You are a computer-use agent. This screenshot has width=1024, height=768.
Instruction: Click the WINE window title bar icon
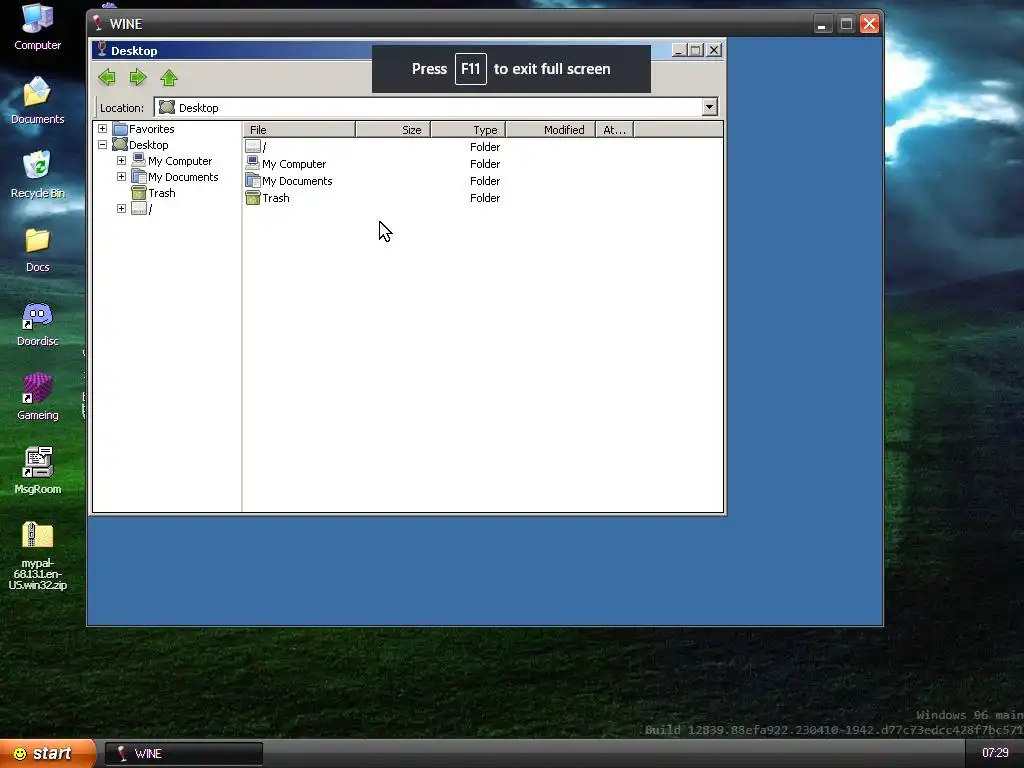[98, 24]
